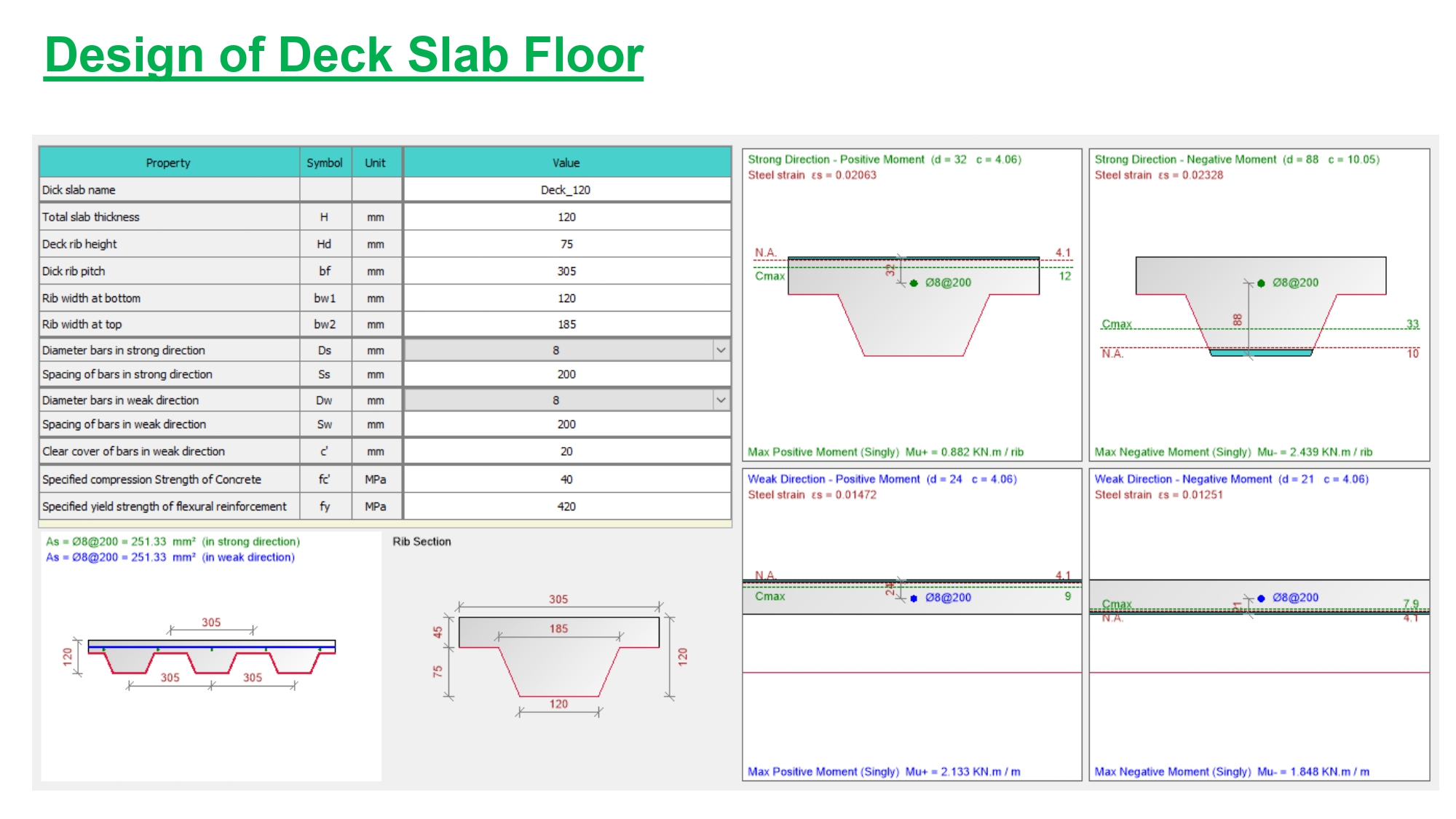Click the Value column header
The width and height of the screenshot is (1456, 819).
tap(566, 162)
